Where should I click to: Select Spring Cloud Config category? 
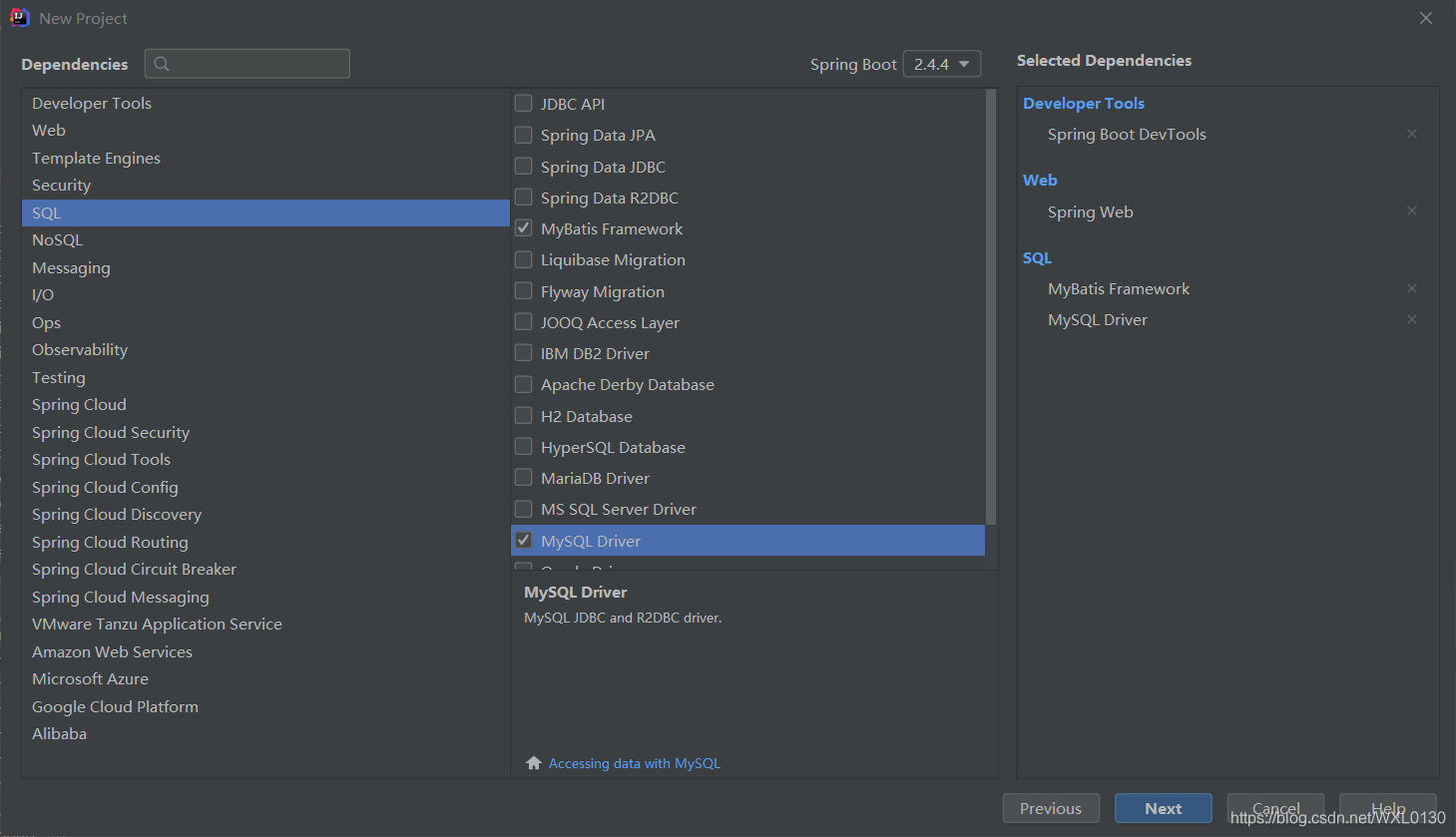pos(265,487)
